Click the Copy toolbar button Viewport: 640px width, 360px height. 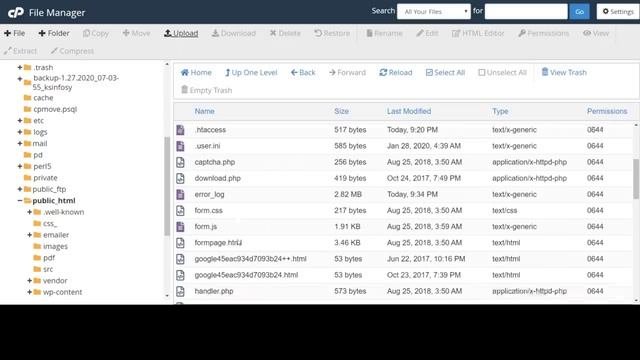click(96, 33)
